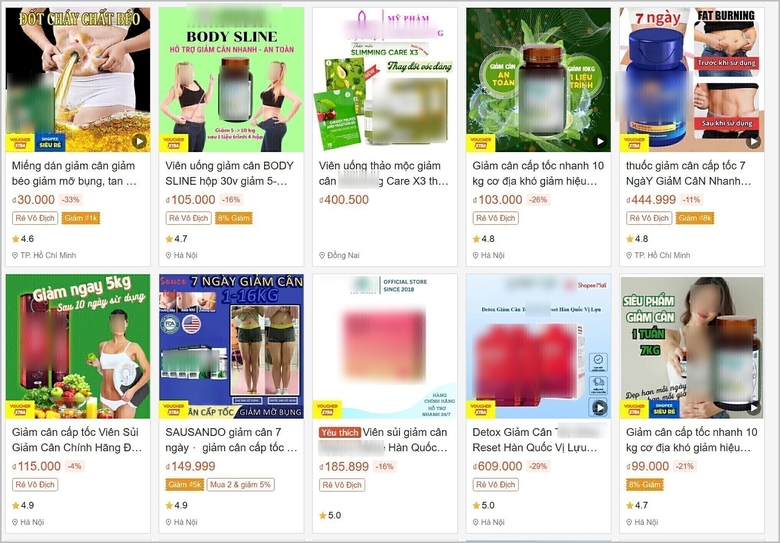Click Mua 2 & giảm 5% tag

pos(241,484)
